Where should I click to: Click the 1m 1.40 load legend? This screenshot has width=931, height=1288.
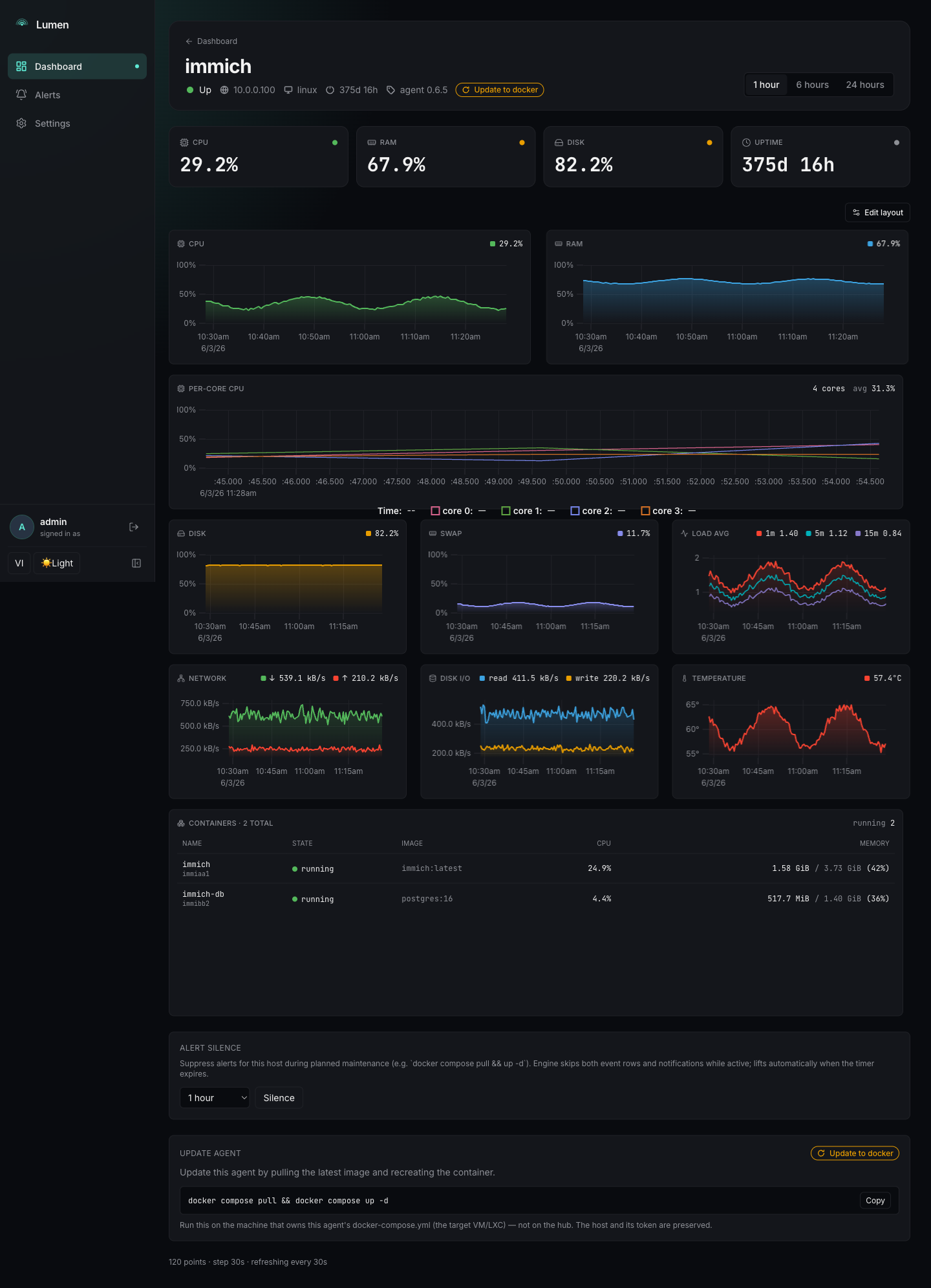[777, 533]
